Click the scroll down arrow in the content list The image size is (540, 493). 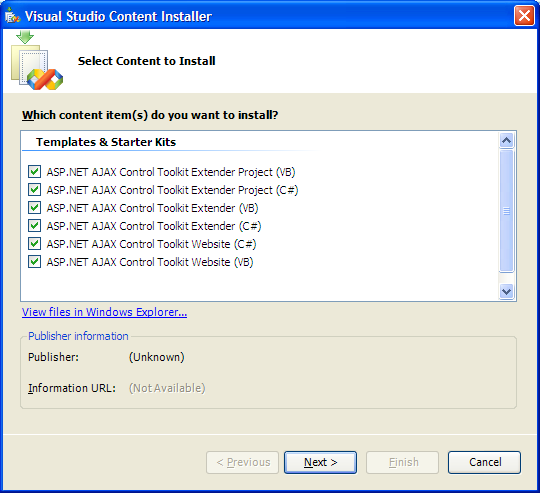(506, 292)
